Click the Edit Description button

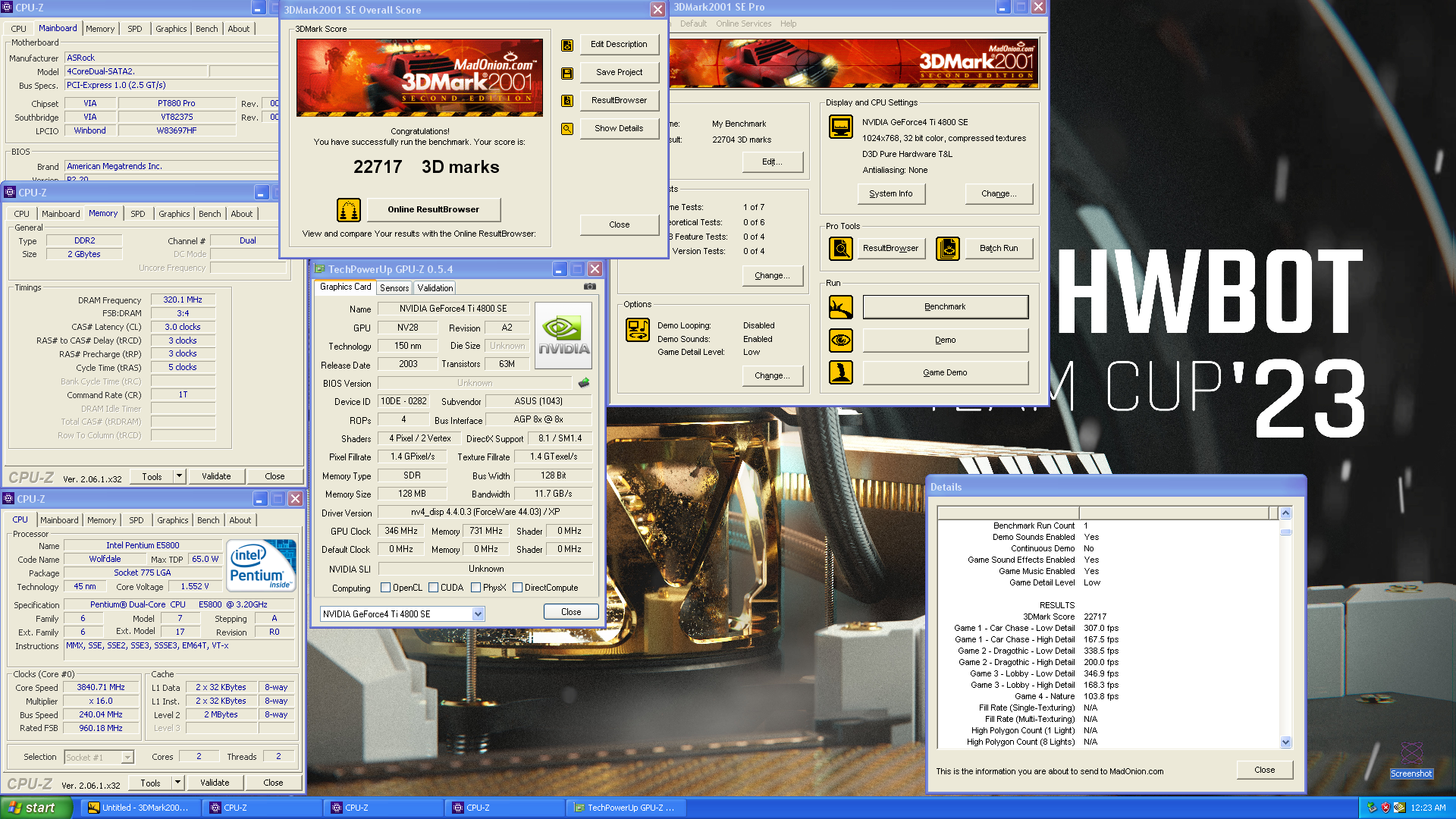tap(619, 45)
